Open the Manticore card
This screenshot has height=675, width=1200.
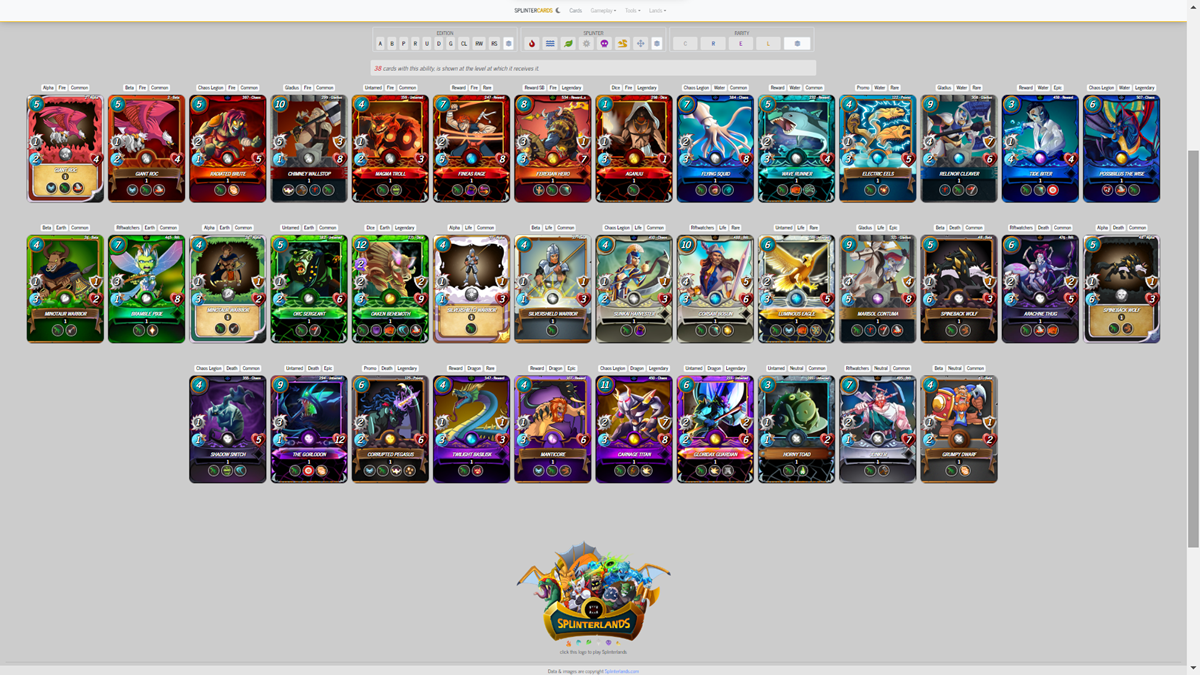[553, 428]
